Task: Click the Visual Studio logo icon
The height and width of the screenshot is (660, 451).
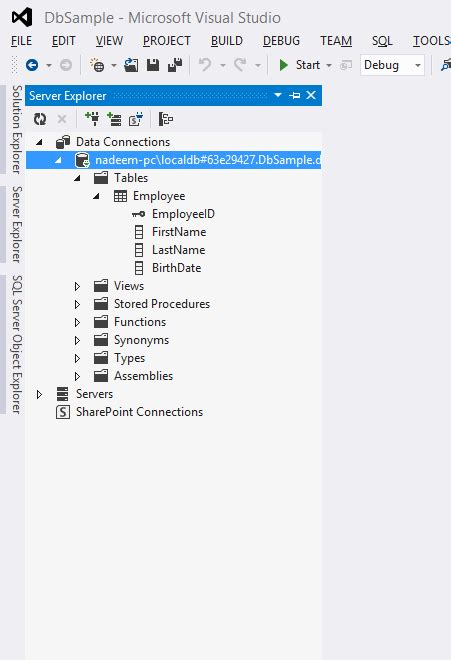Action: (x=22, y=18)
